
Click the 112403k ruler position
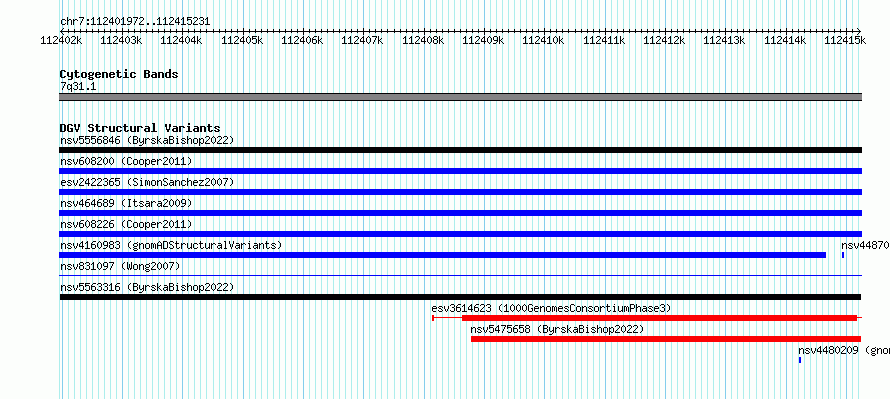[121, 40]
